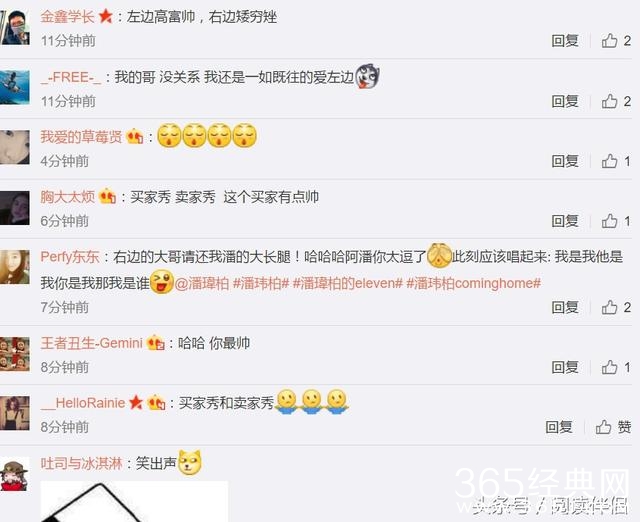This screenshot has height=522, width=640.
Task: Click 回复 under Perfy东东's comment
Action: [x=565, y=307]
